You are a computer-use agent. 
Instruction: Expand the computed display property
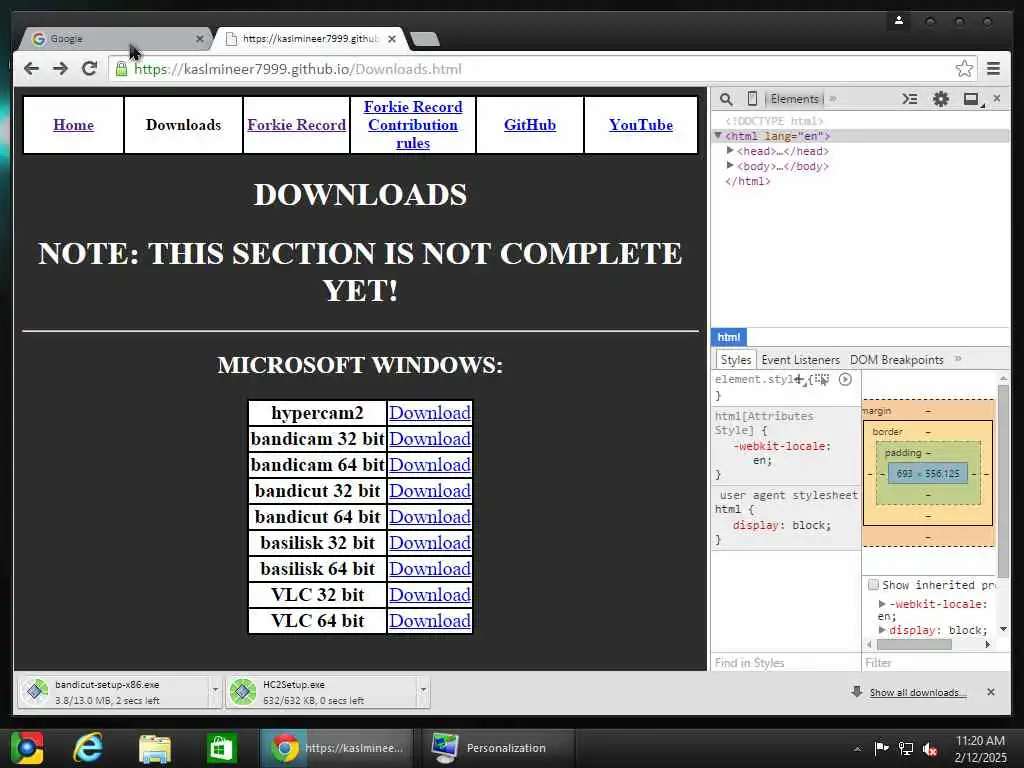[x=882, y=630]
